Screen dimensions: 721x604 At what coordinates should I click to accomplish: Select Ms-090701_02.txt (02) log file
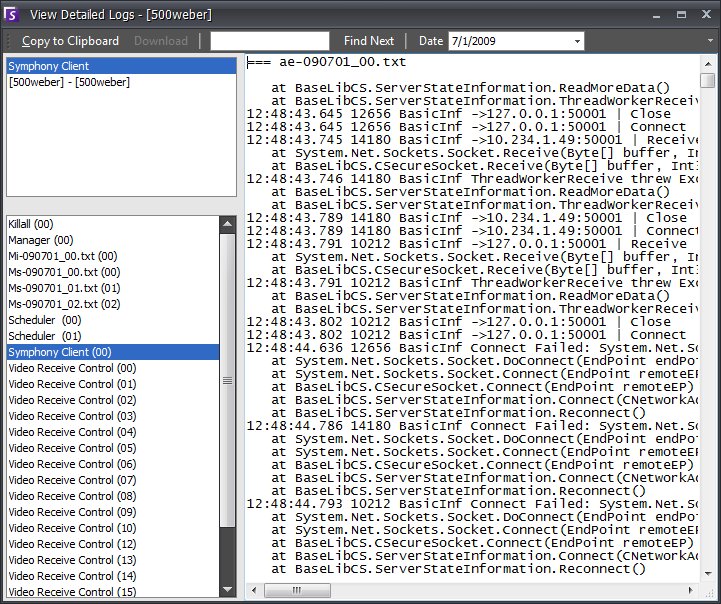(x=113, y=304)
